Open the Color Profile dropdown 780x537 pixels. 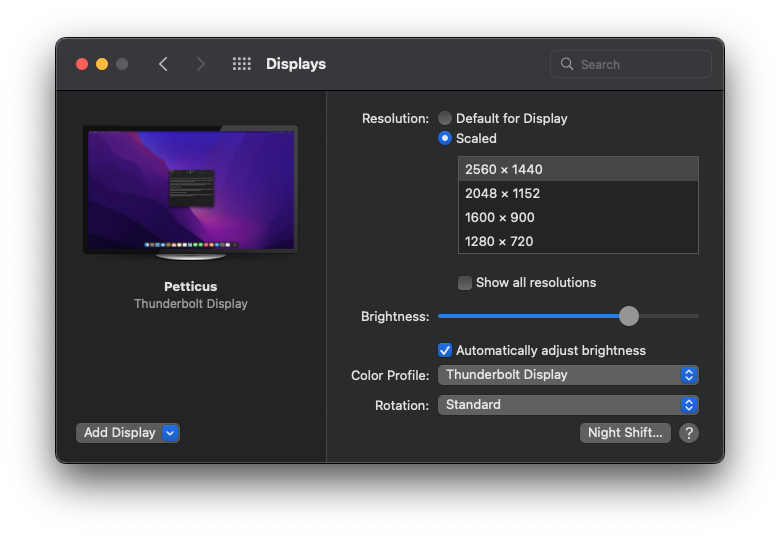click(568, 375)
